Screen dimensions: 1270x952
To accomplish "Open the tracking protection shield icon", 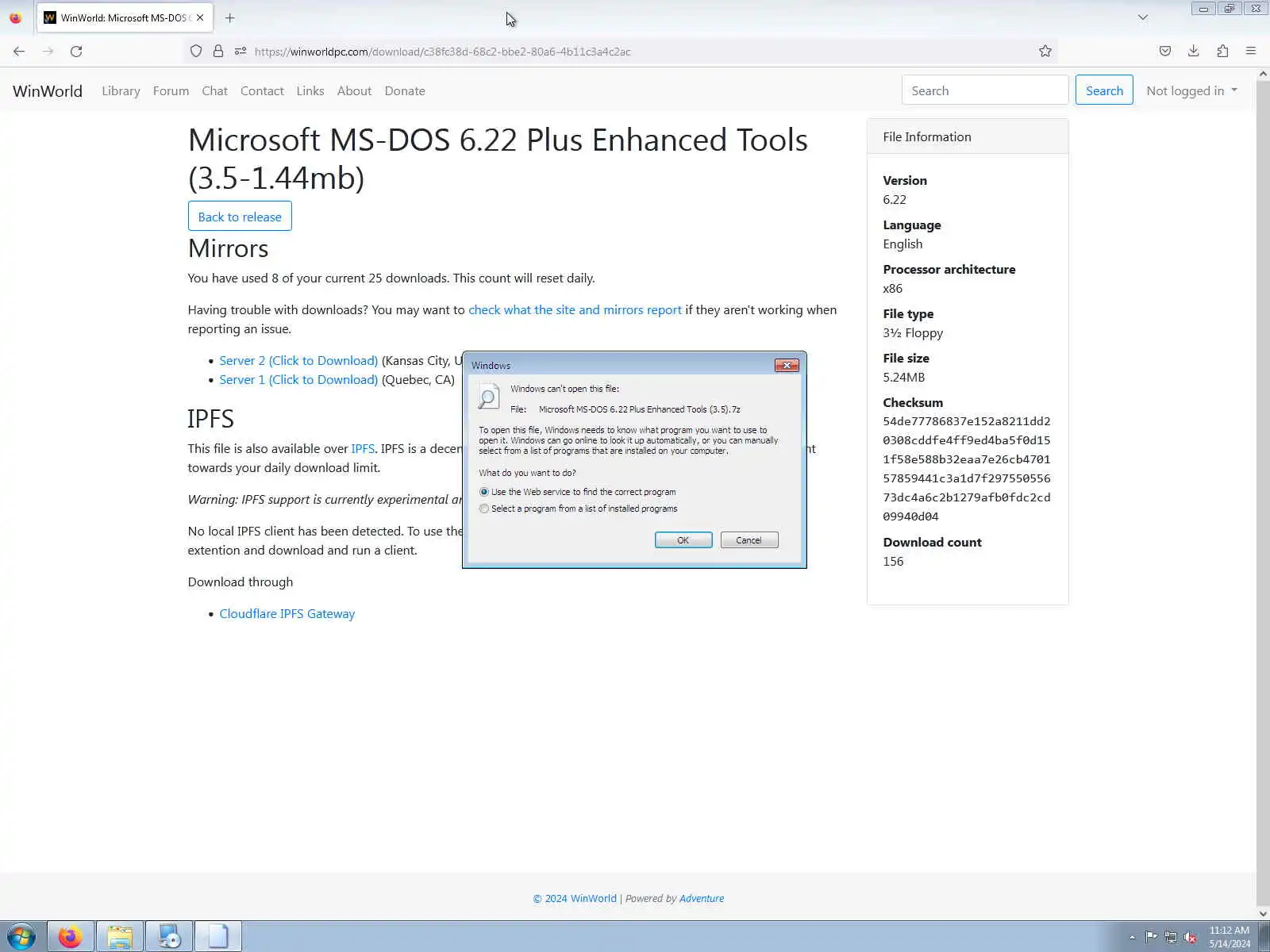I will (x=196, y=52).
